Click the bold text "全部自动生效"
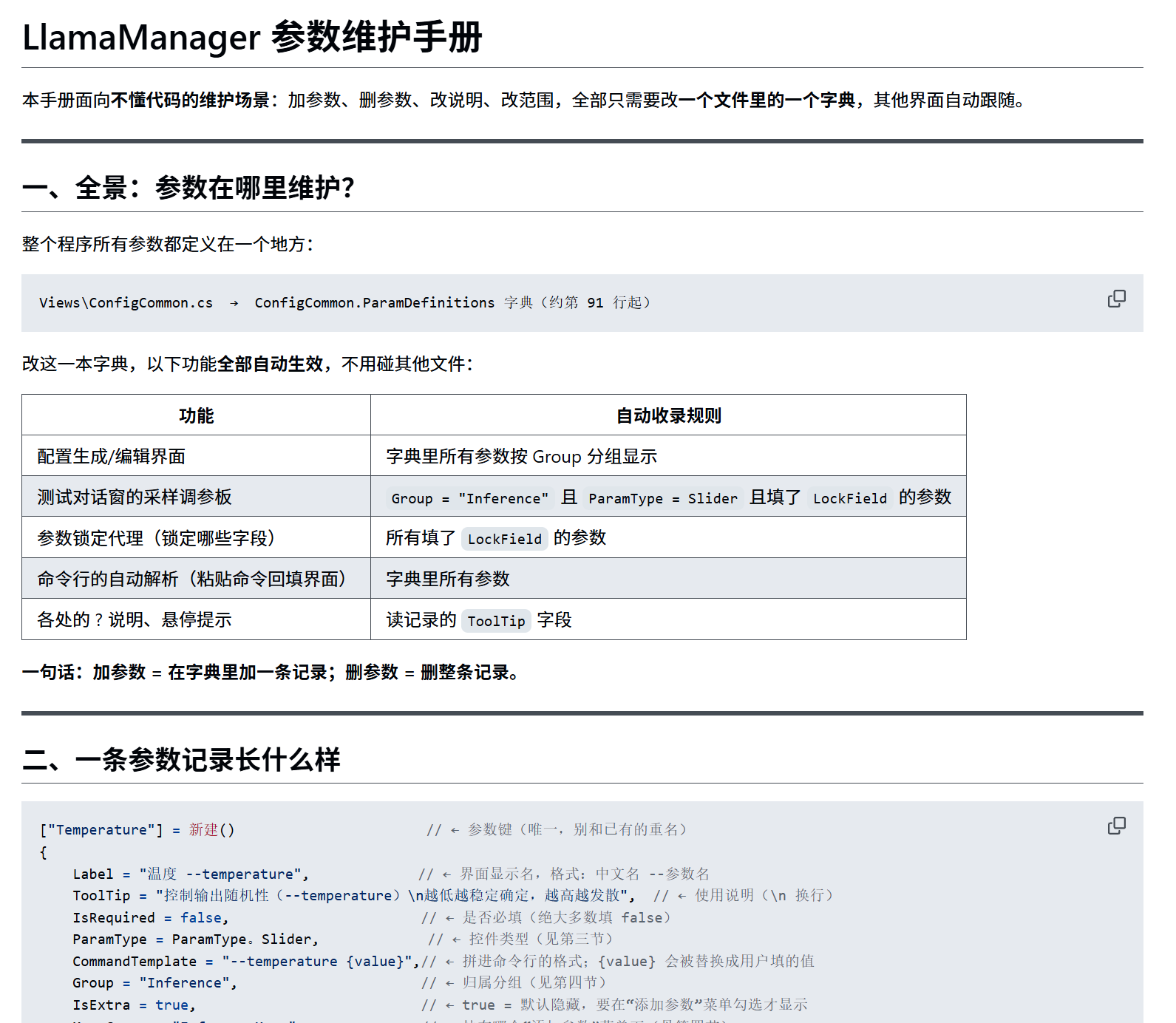The width and height of the screenshot is (1176, 1023). point(271,364)
